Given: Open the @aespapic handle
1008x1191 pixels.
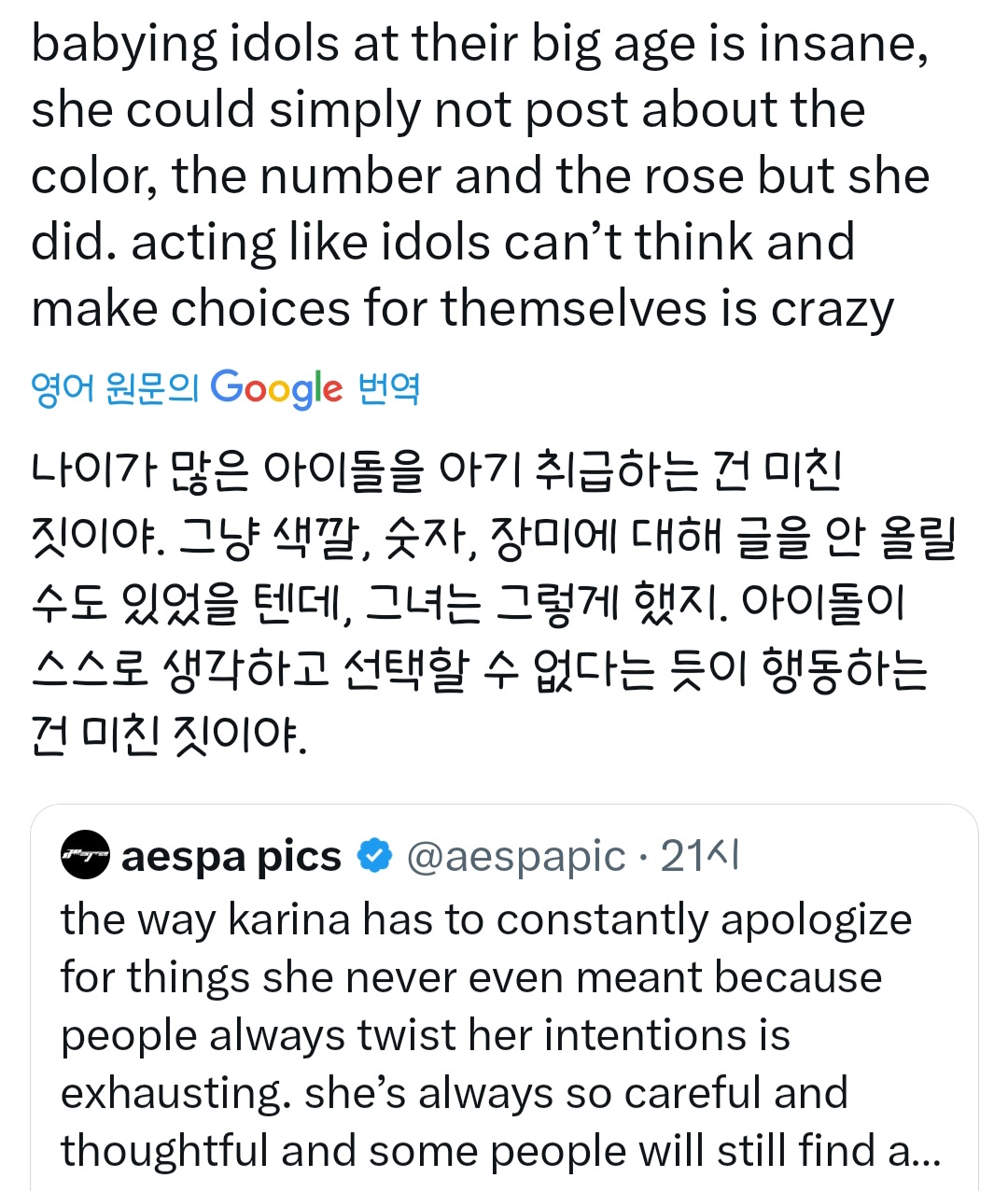Looking at the screenshot, I should pos(516,856).
